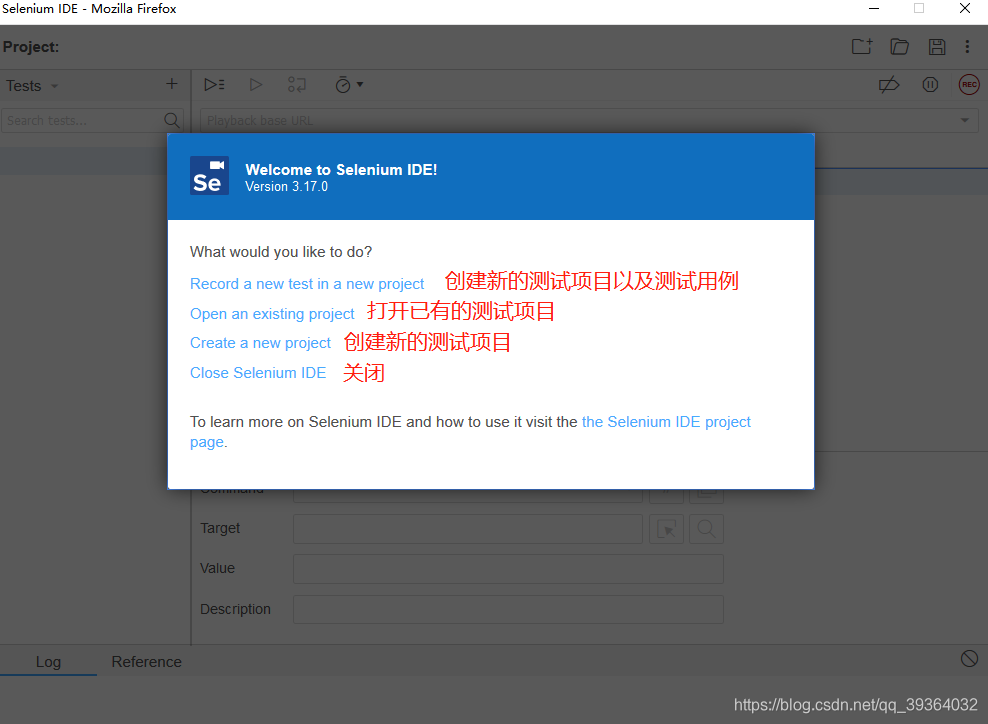Screen dimensions: 988x724
Task: Click the Open project folder icon
Action: [899, 46]
